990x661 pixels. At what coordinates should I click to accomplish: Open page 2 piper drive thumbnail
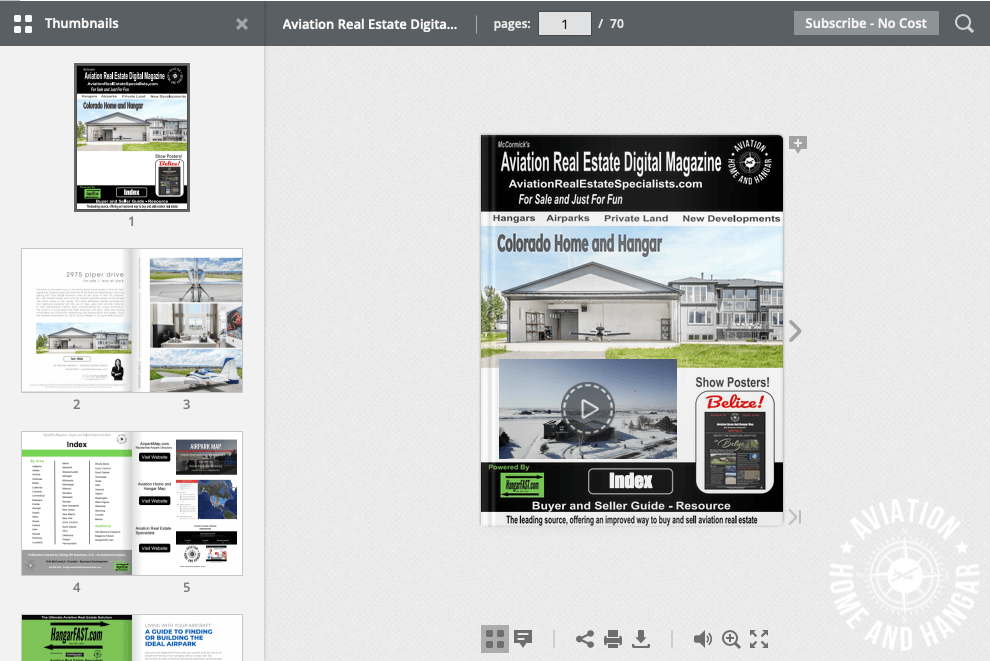77,320
